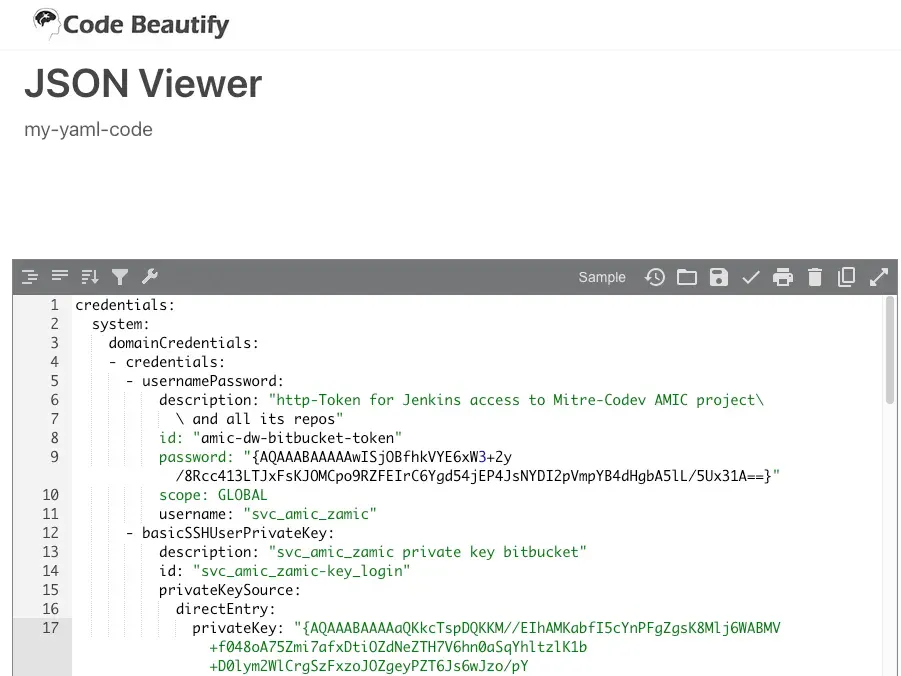This screenshot has width=901, height=676.
Task: Load the Sample data
Action: point(601,277)
